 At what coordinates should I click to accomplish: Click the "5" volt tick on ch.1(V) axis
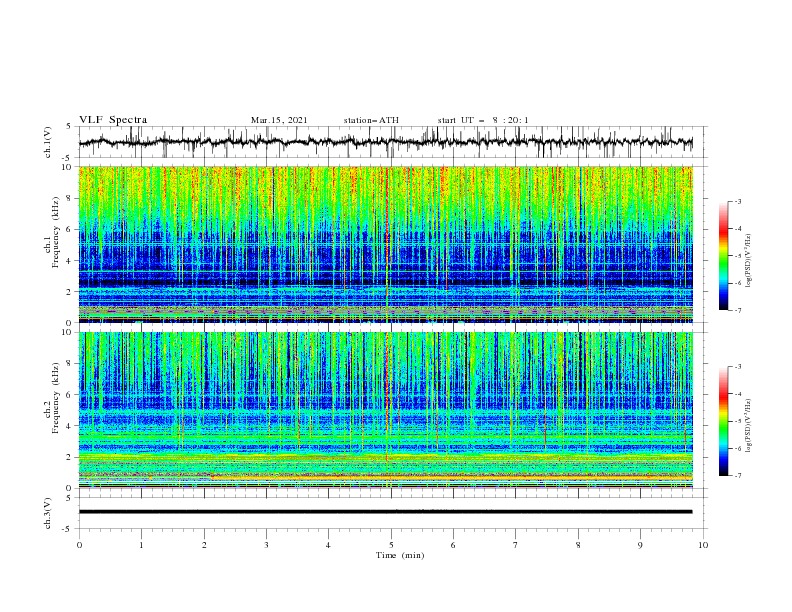70,127
